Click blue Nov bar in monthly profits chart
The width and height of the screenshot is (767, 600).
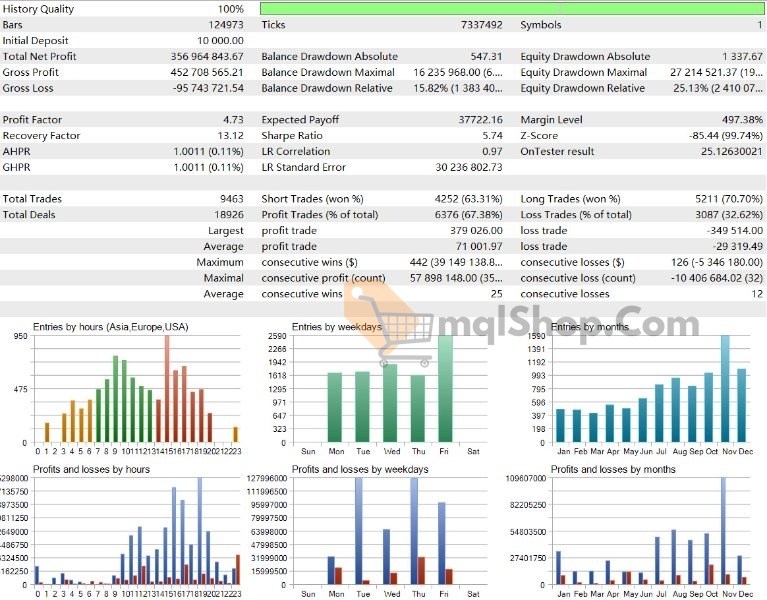[x=723, y=532]
